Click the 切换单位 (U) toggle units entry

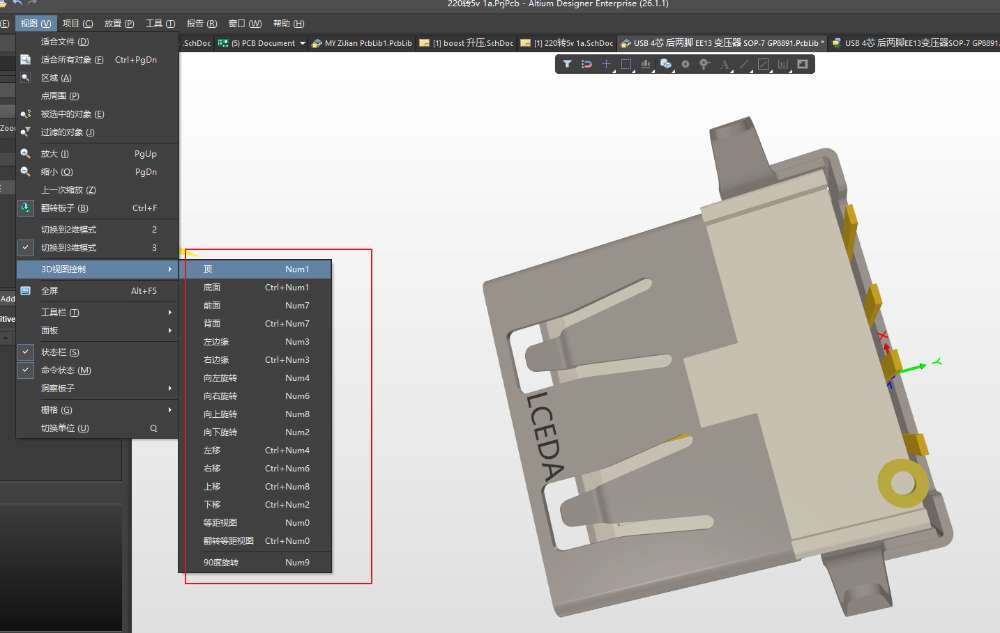pos(97,428)
